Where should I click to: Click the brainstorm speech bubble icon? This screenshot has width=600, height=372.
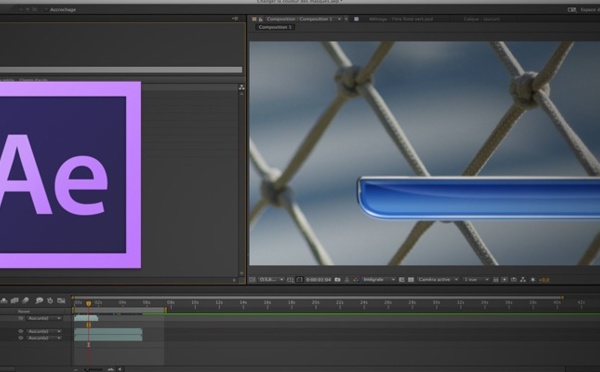click(x=39, y=301)
